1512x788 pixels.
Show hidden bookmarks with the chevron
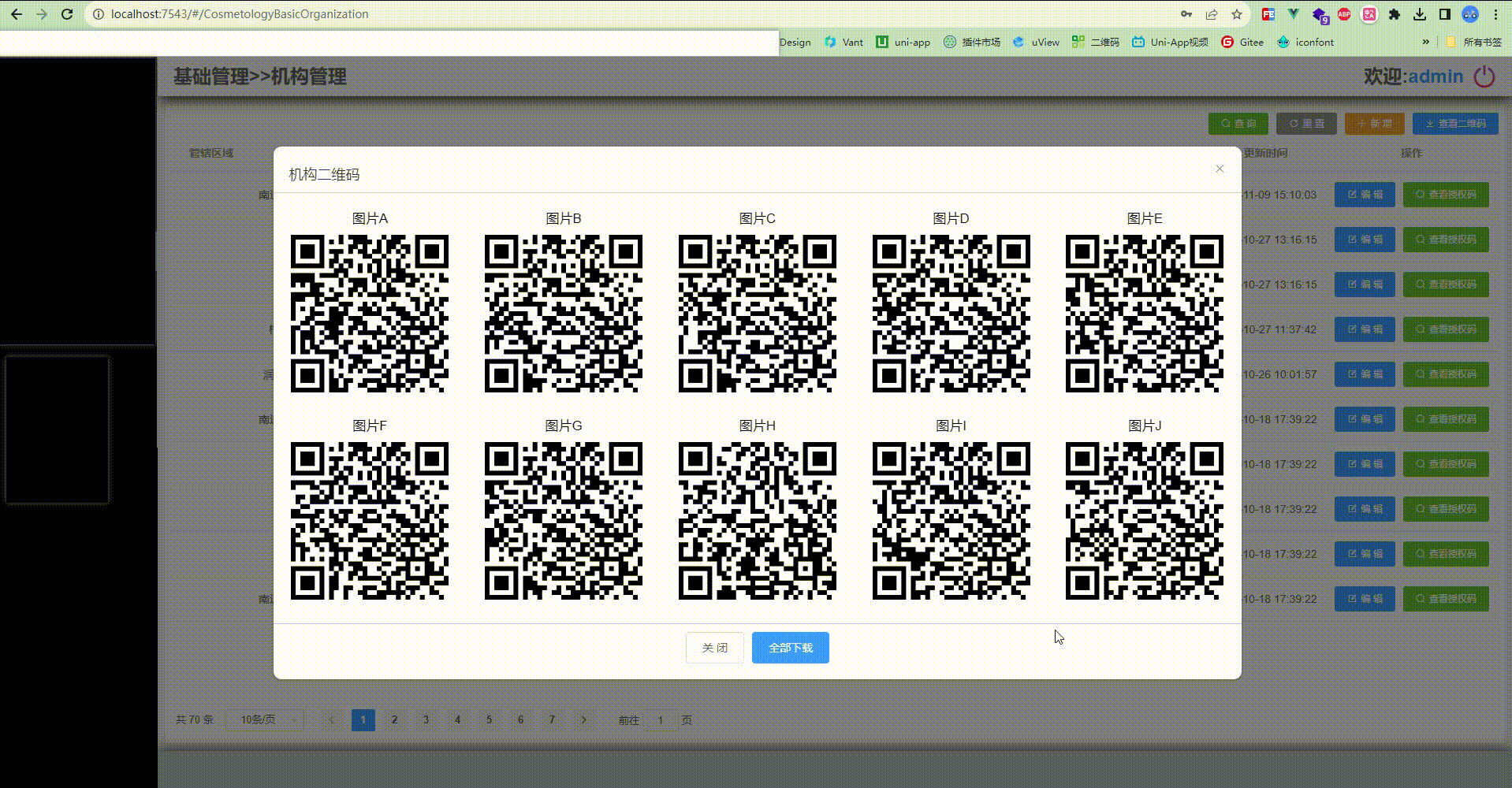(x=1425, y=42)
